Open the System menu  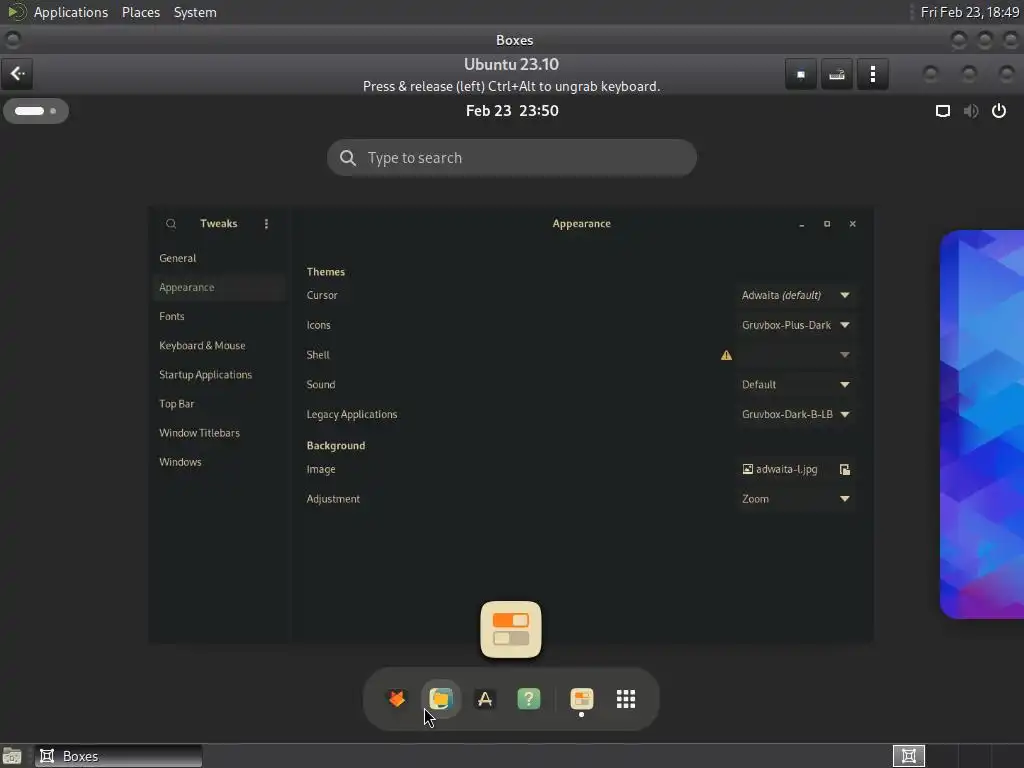(195, 12)
